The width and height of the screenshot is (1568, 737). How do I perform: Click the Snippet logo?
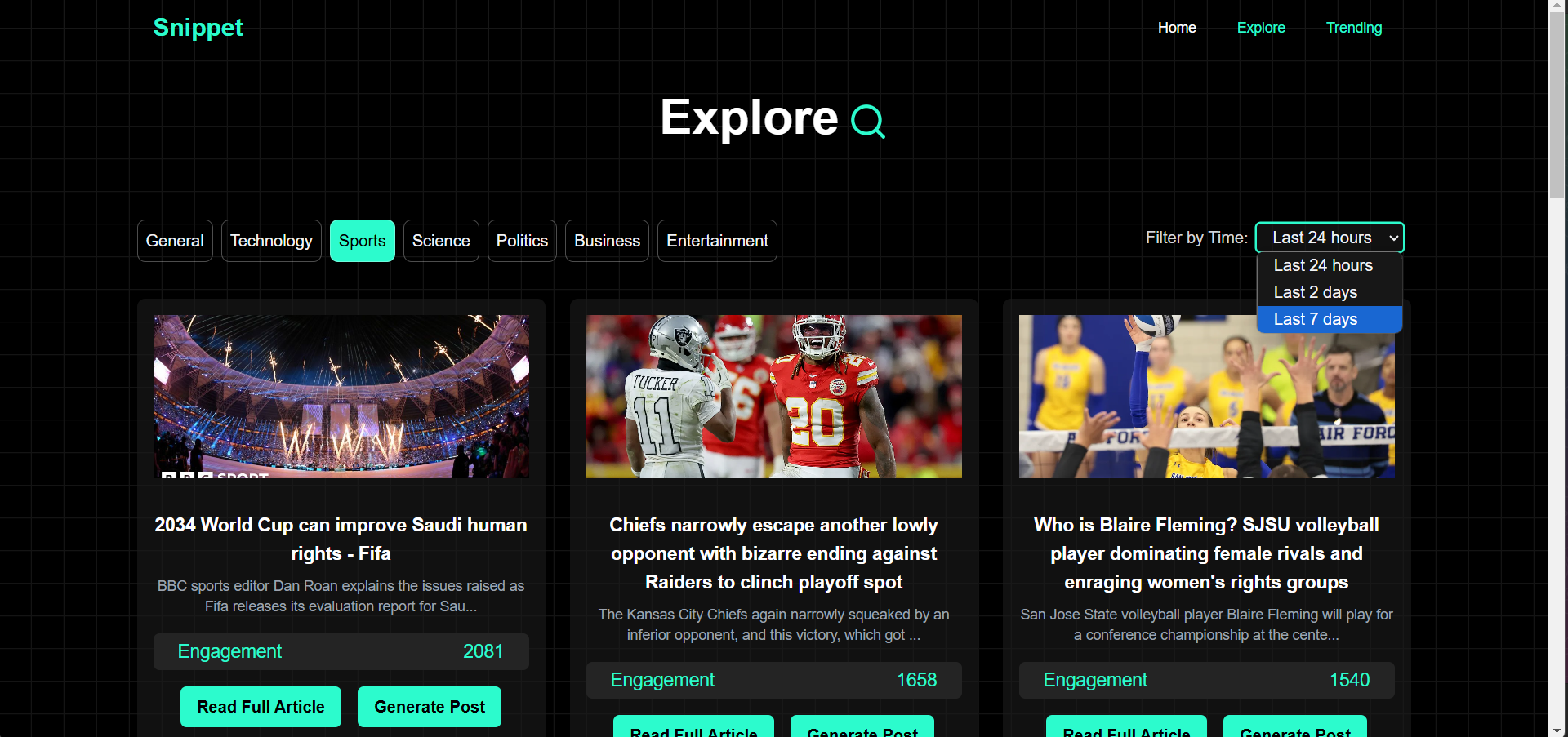pos(198,27)
